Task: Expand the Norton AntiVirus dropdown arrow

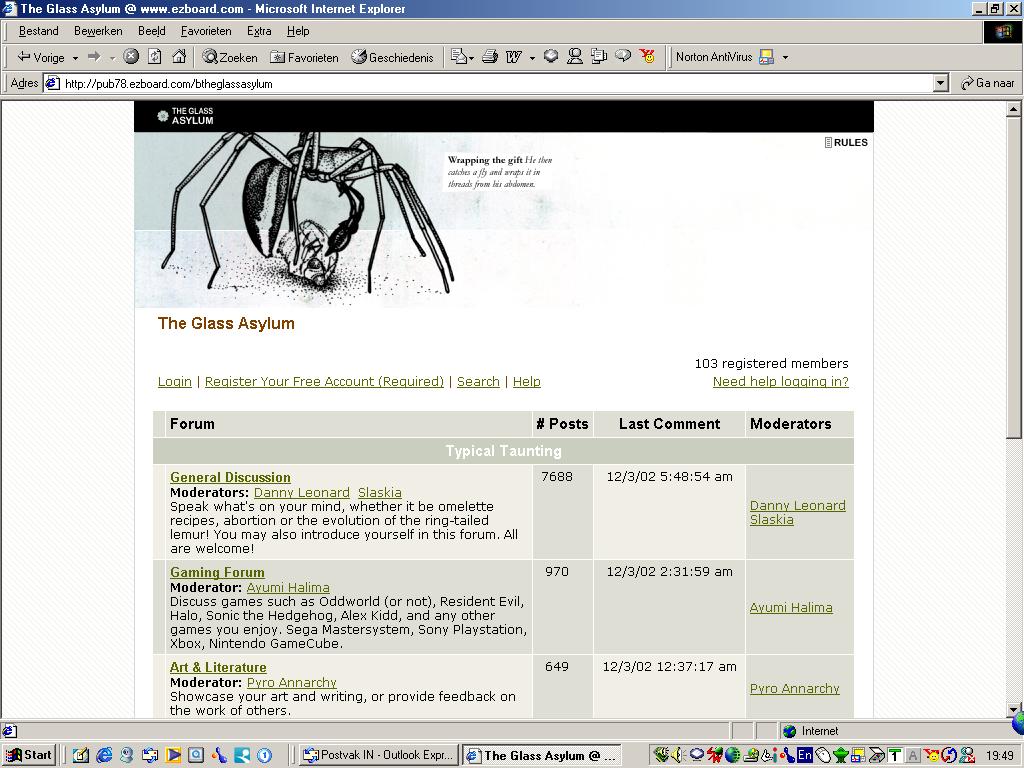Action: click(785, 58)
